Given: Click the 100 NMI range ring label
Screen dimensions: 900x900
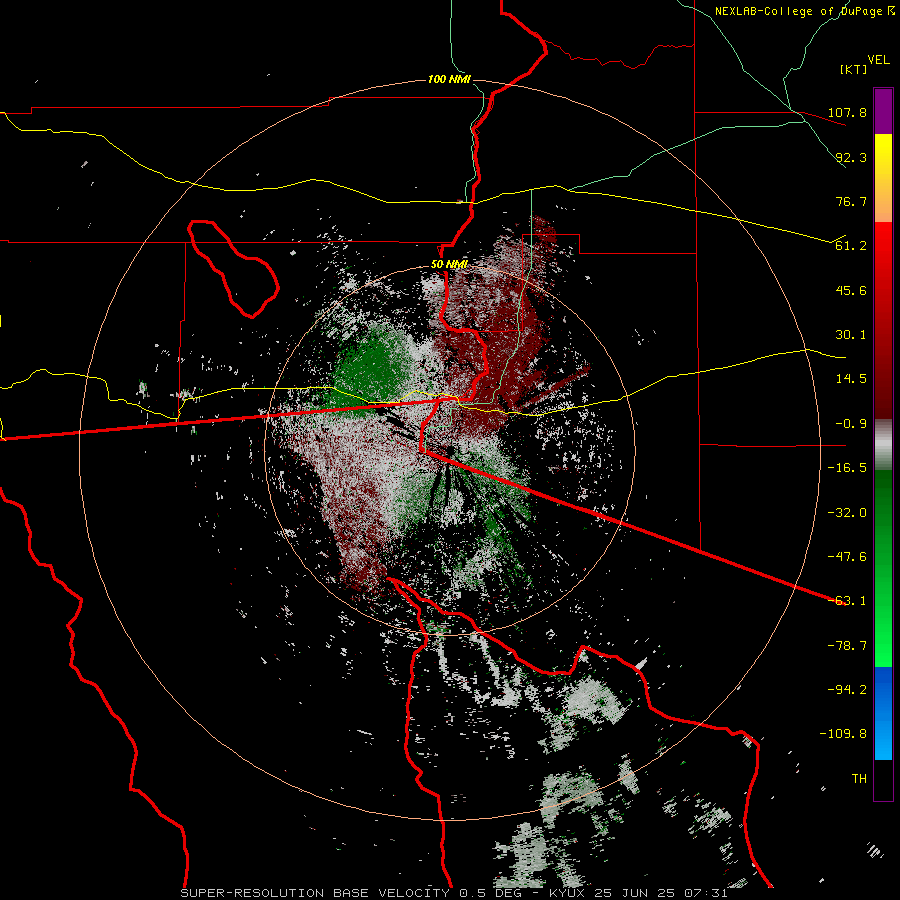Looking at the screenshot, I should pyautogui.click(x=449, y=79).
